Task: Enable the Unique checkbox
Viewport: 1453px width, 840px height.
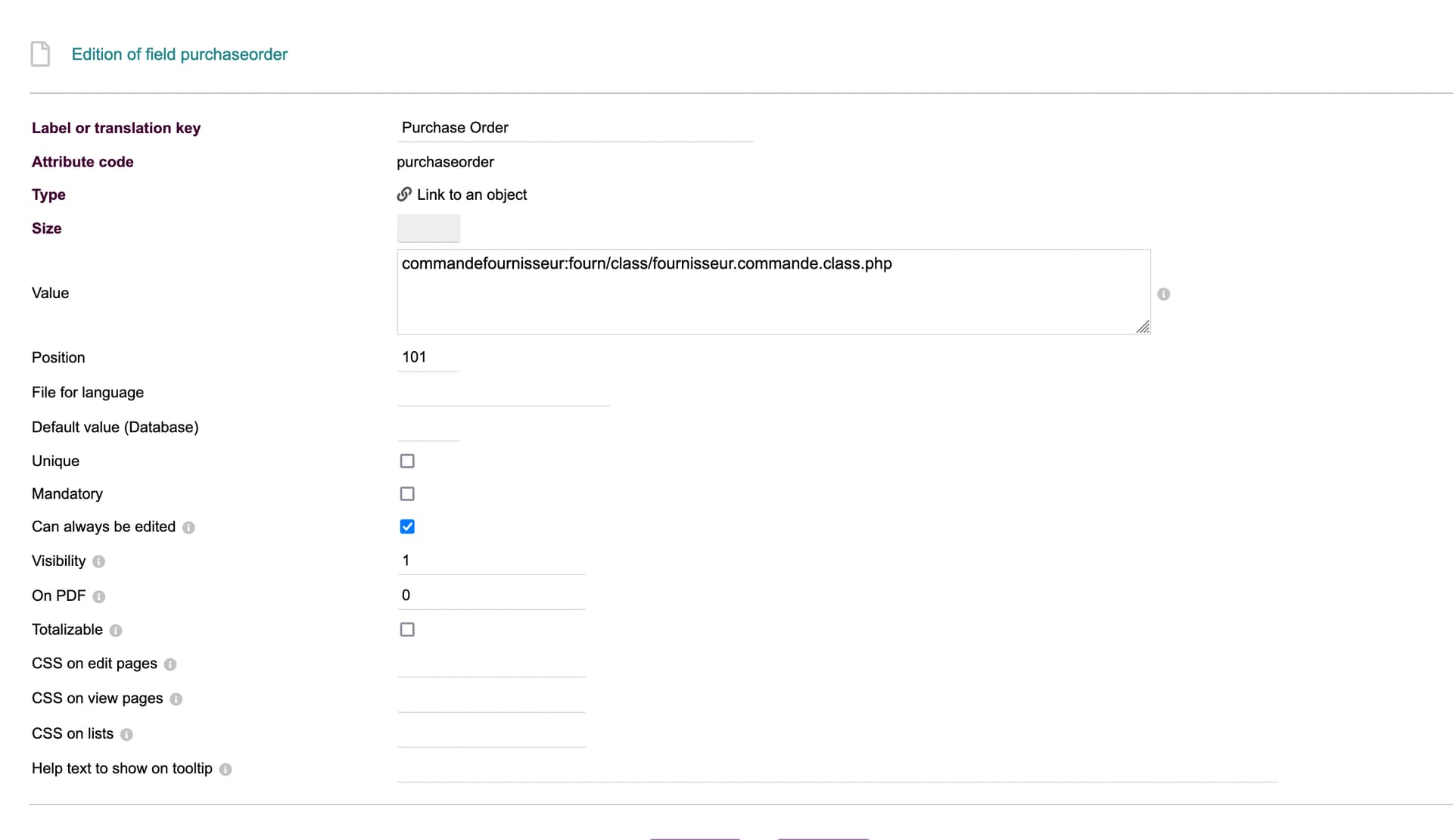Action: 407,461
